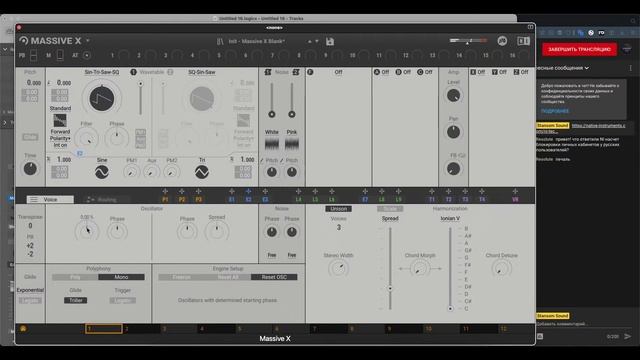The width and height of the screenshot is (640, 360).
Task: Select Reset All engine setup option
Action: (228, 277)
